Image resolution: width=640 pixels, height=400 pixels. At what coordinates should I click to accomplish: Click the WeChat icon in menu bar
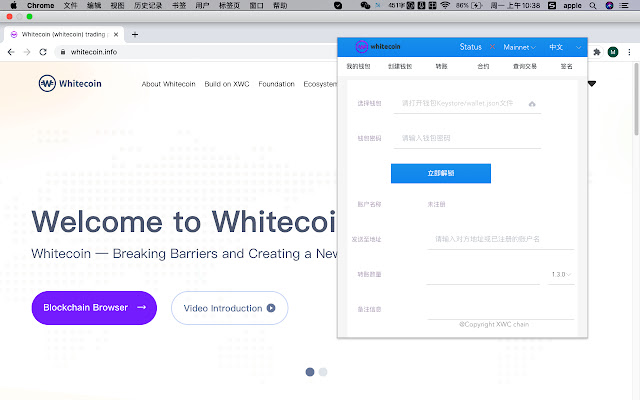tap(365, 5)
